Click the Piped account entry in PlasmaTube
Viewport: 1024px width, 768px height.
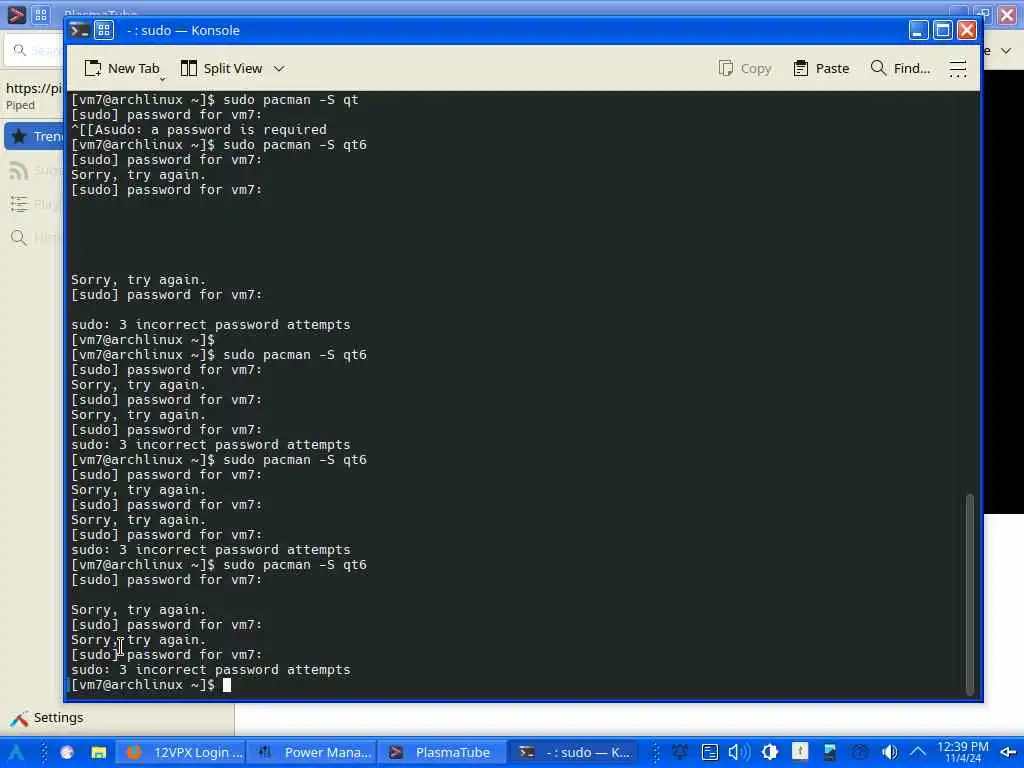[x=33, y=96]
